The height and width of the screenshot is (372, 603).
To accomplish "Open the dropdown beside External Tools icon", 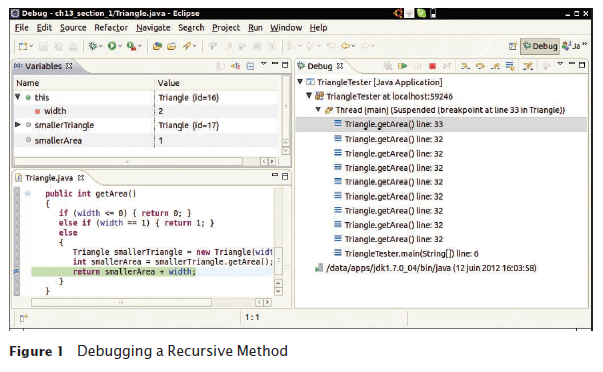I will point(140,46).
